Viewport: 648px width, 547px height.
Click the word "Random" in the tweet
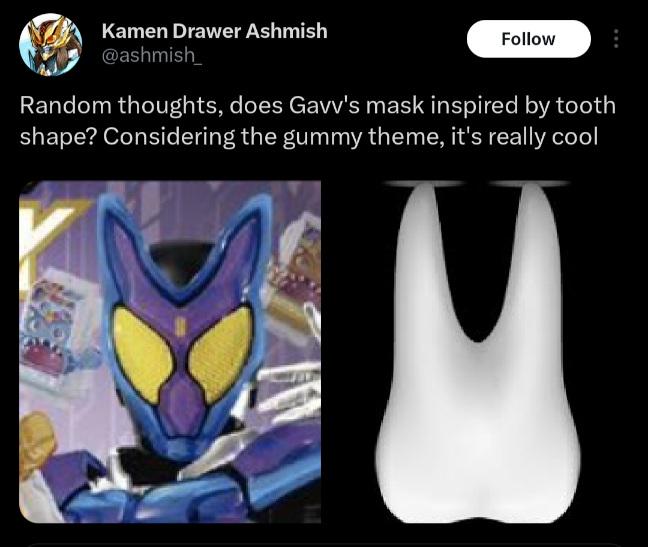click(x=65, y=105)
